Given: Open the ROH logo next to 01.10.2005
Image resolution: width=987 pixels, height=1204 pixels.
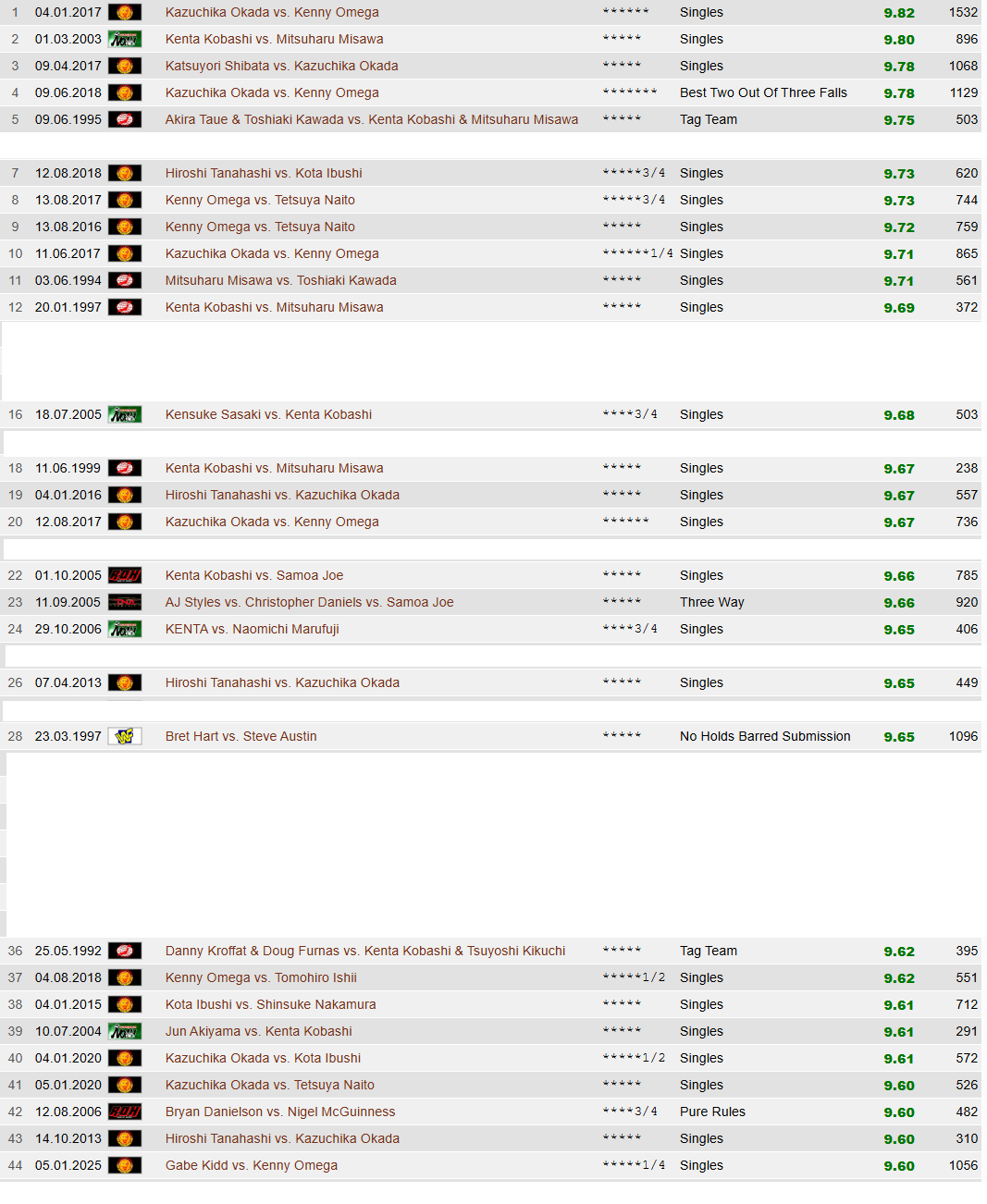Looking at the screenshot, I should point(125,575).
